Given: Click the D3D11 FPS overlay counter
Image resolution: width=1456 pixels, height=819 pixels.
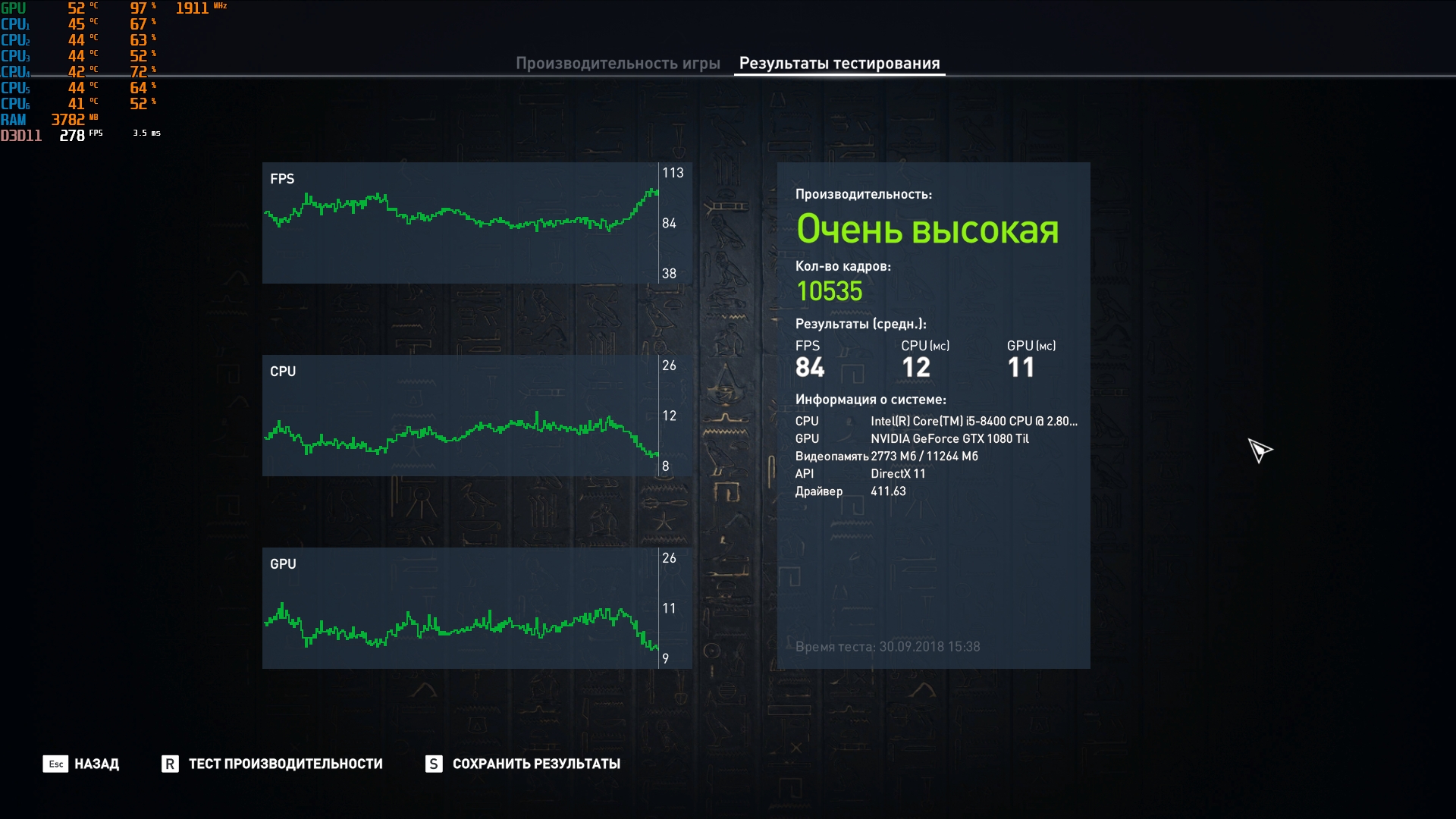Looking at the screenshot, I should (73, 136).
